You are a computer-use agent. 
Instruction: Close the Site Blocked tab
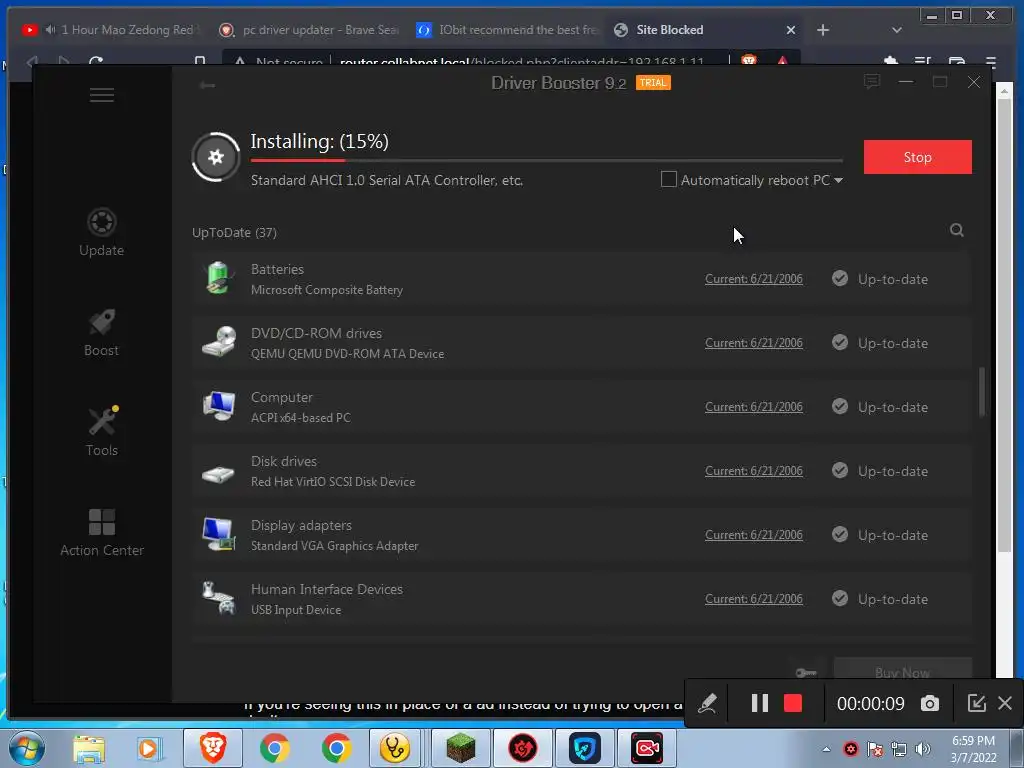pos(791,30)
